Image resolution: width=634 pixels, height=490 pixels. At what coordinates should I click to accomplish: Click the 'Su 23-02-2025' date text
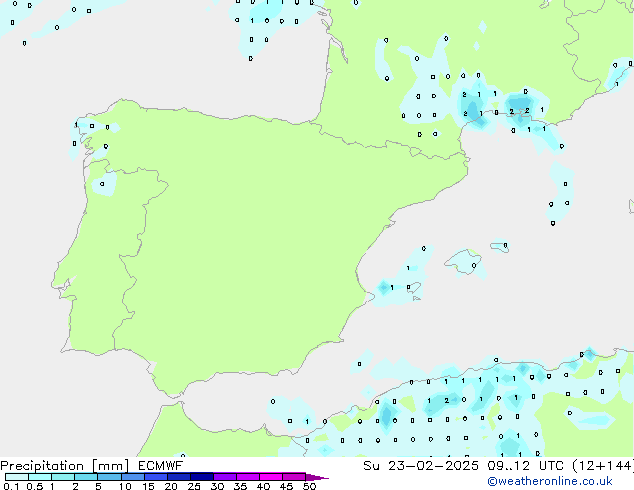coord(421,466)
